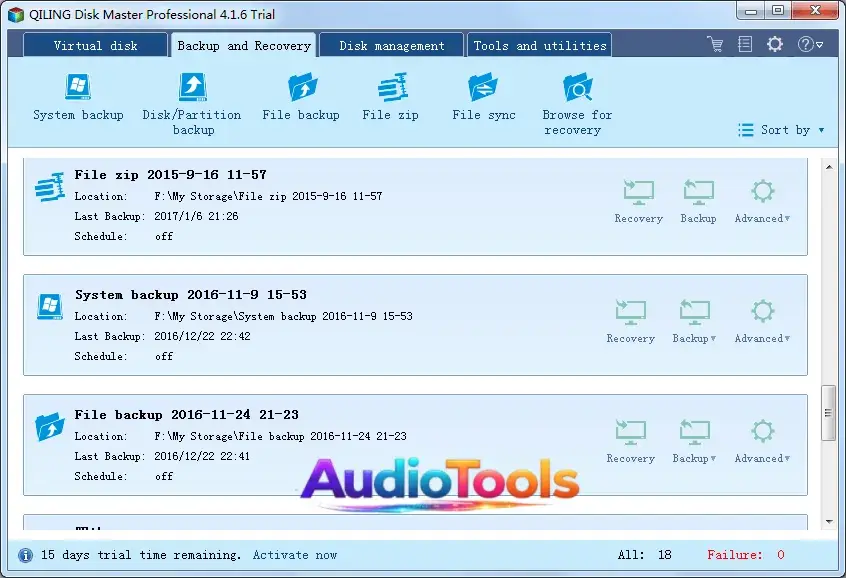Click the File zip task icon
This screenshot has height=578, width=846.
pos(50,187)
